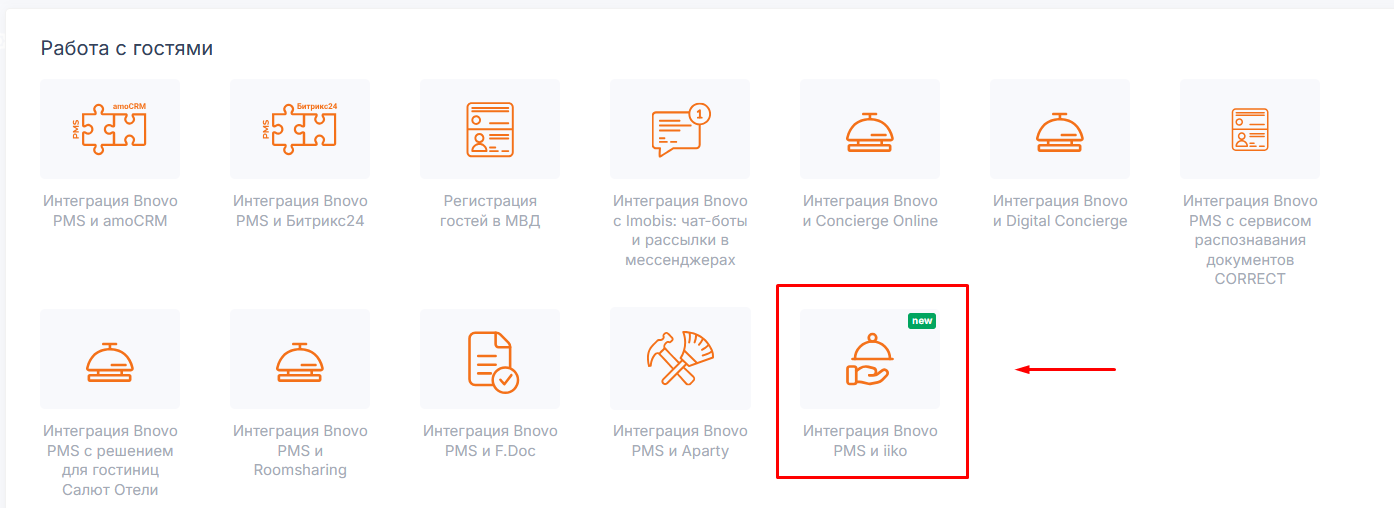Follow link Регистрация гостей в МВД
Image resolution: width=1394 pixels, height=508 pixels.
(x=490, y=211)
